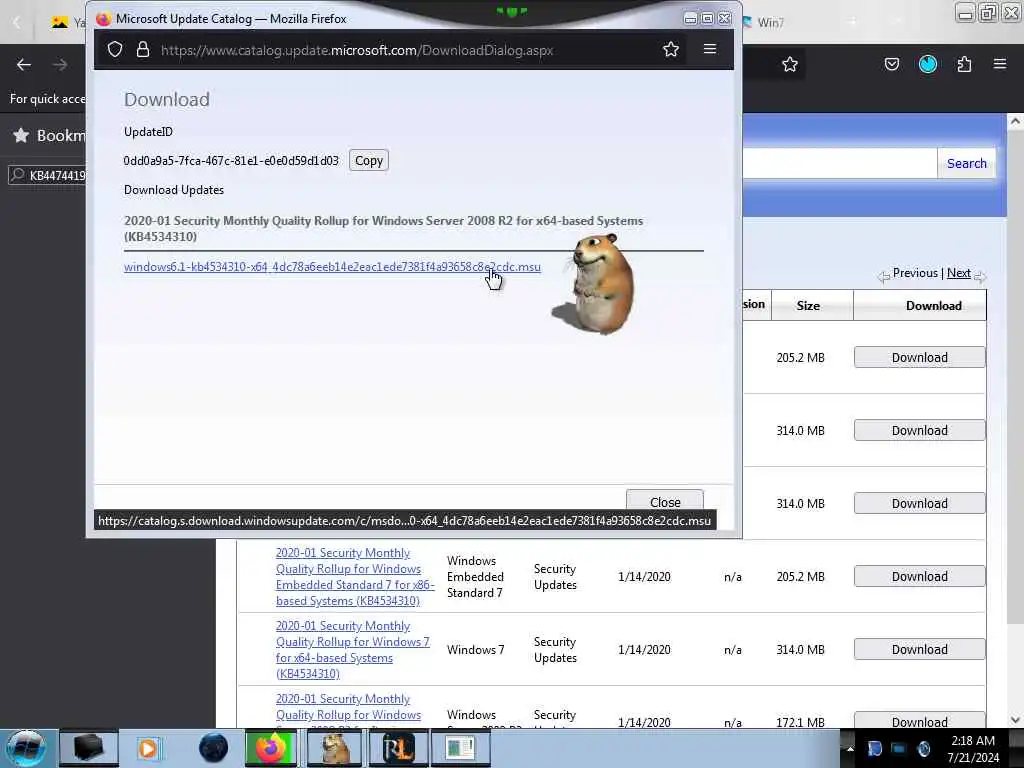Click the hamster app taskbar icon
The width and height of the screenshot is (1024, 768).
click(x=334, y=748)
